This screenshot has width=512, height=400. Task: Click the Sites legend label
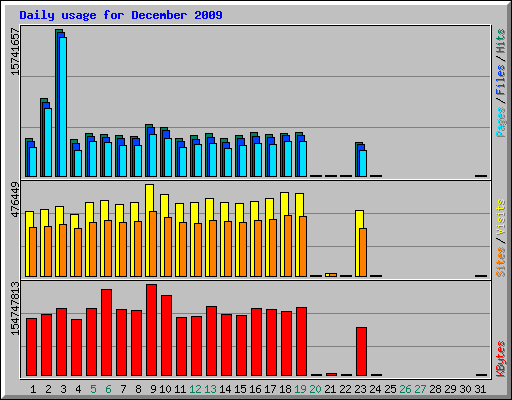coord(501,262)
